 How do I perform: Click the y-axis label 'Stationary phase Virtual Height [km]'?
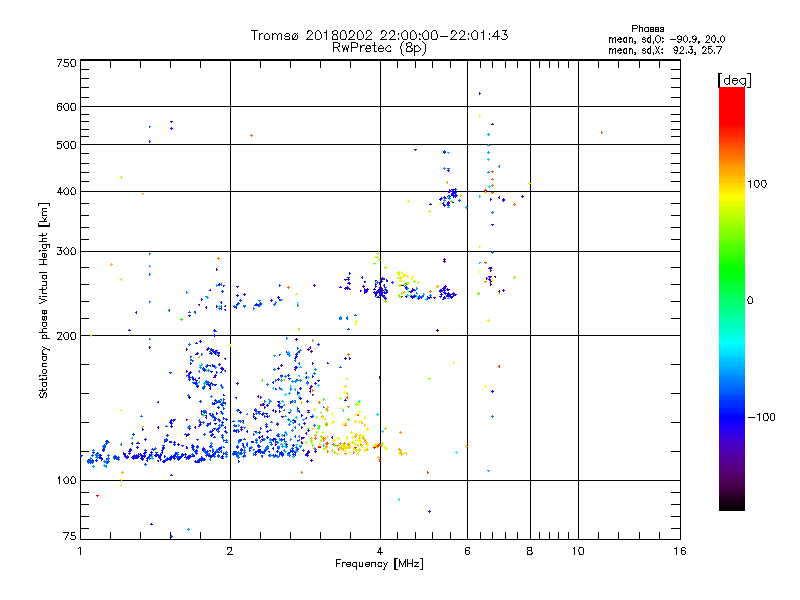click(43, 300)
